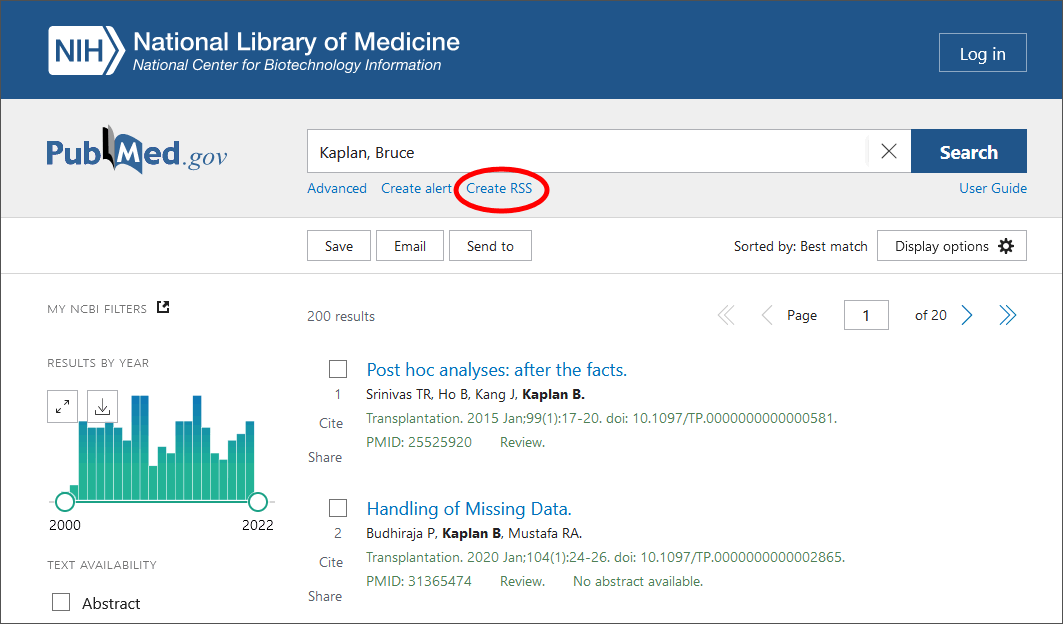
Task: Click the No abstract available note
Action: point(638,581)
